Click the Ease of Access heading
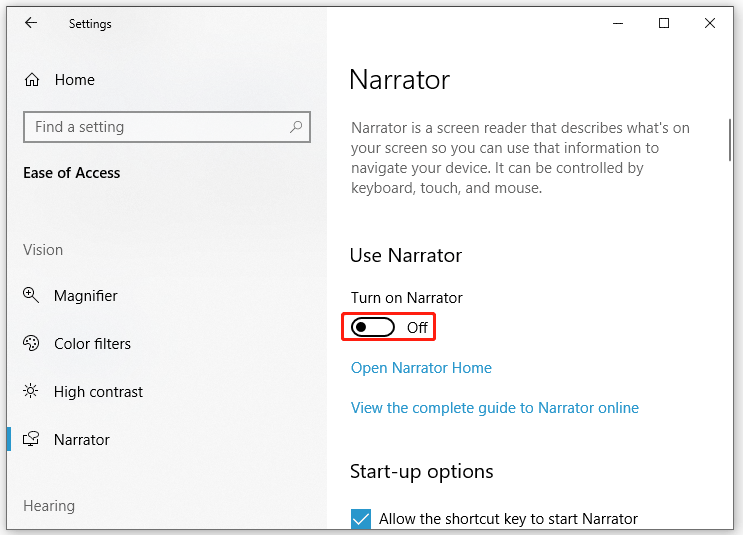 [x=72, y=173]
